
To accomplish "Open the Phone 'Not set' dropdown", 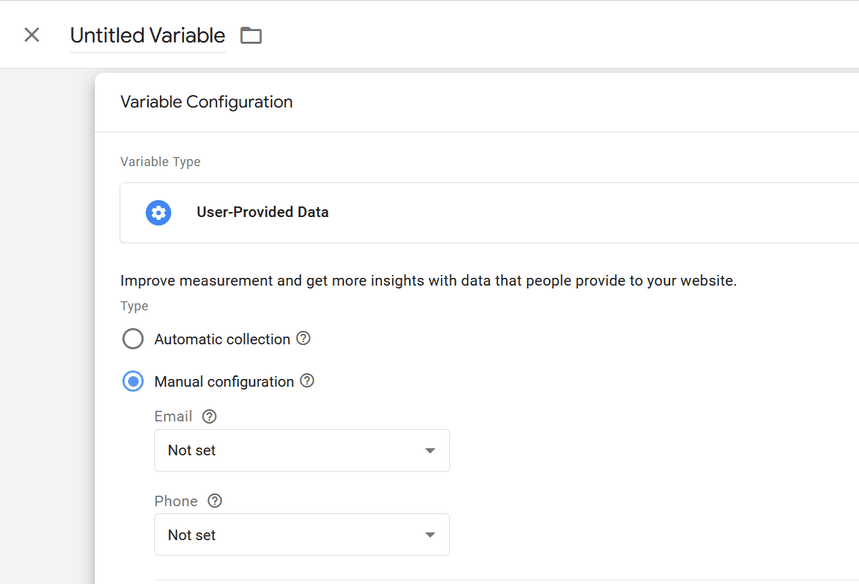I will 290,535.
